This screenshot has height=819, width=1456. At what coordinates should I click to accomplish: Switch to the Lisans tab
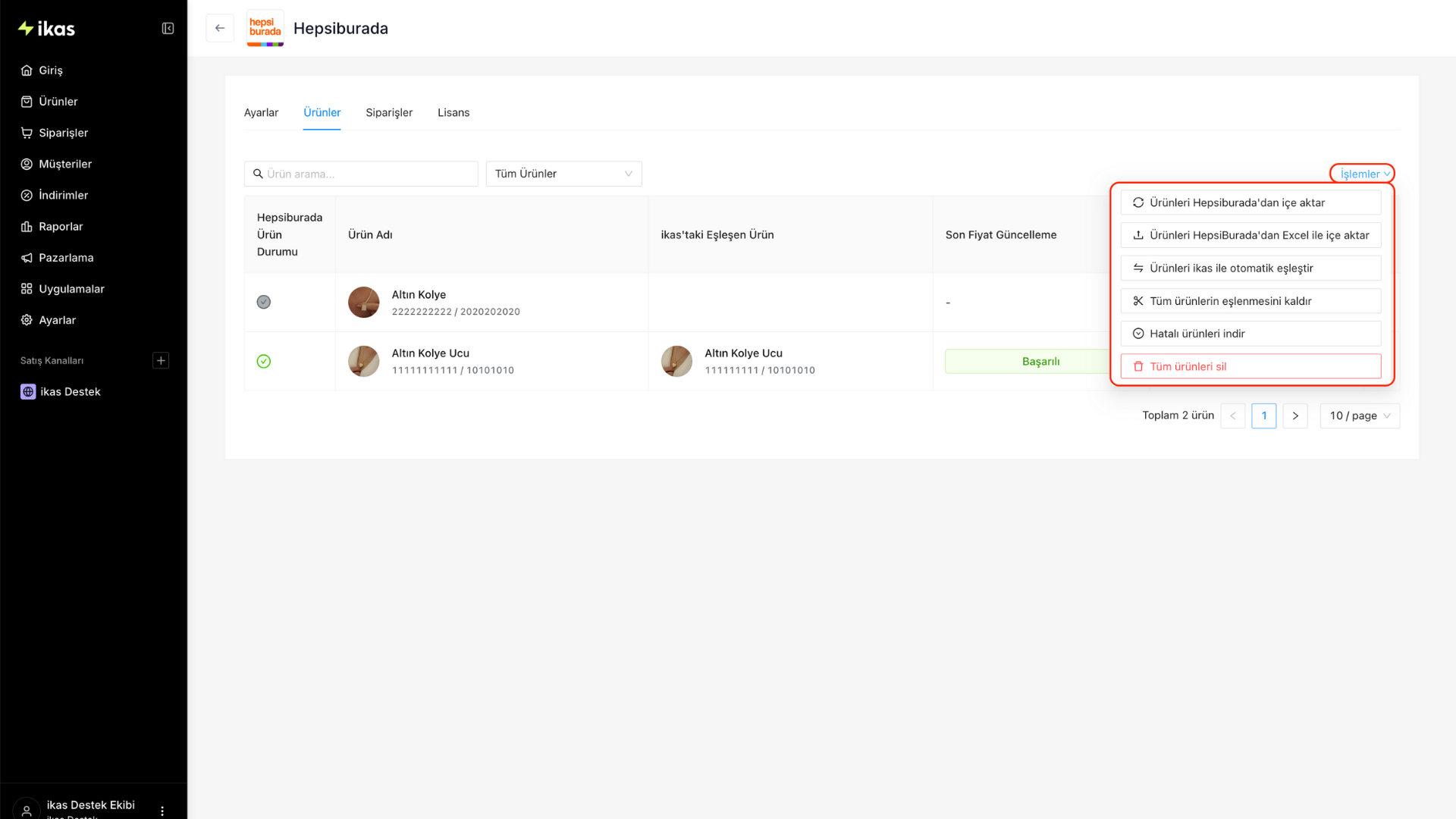453,113
